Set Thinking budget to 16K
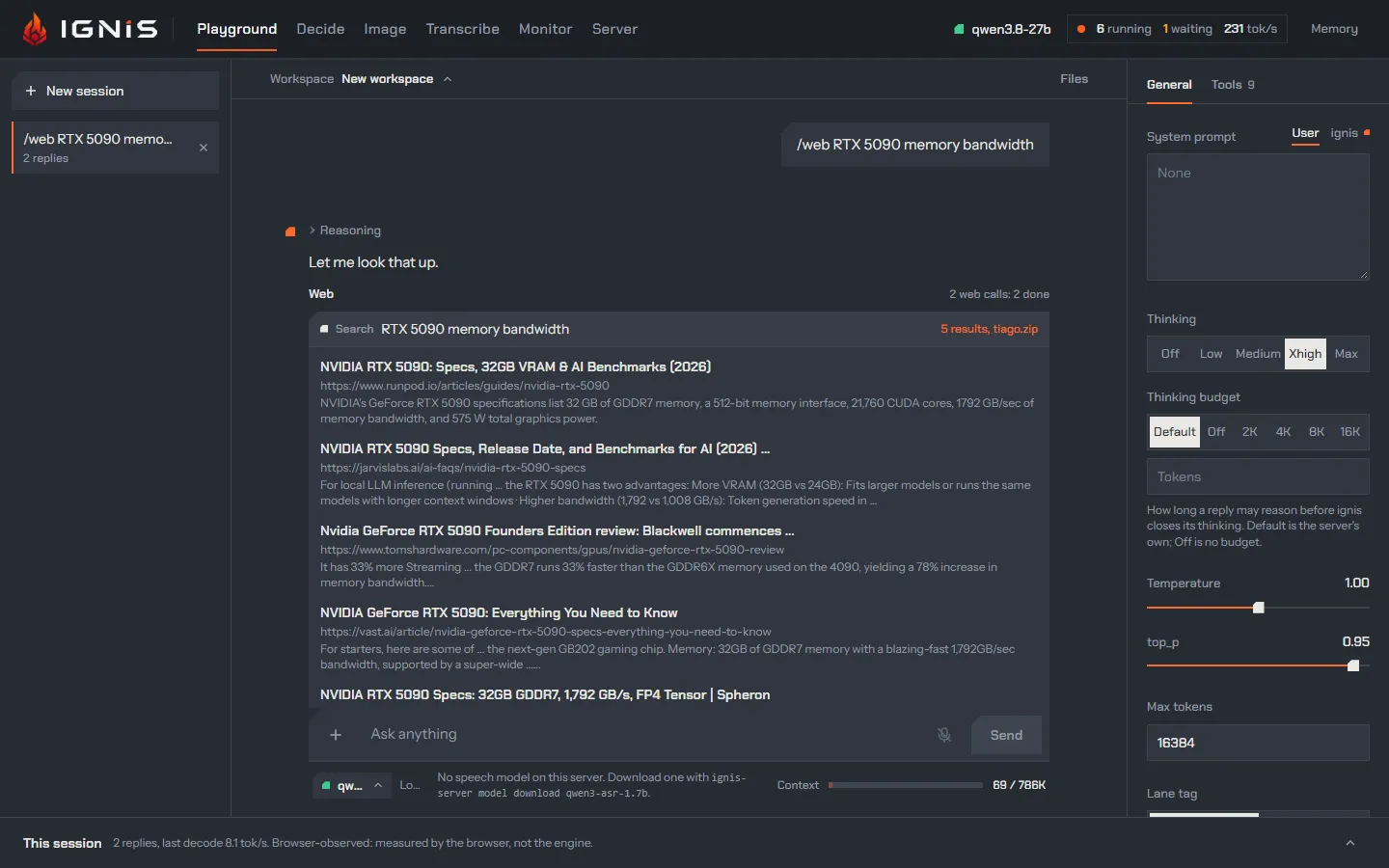 [1349, 432]
